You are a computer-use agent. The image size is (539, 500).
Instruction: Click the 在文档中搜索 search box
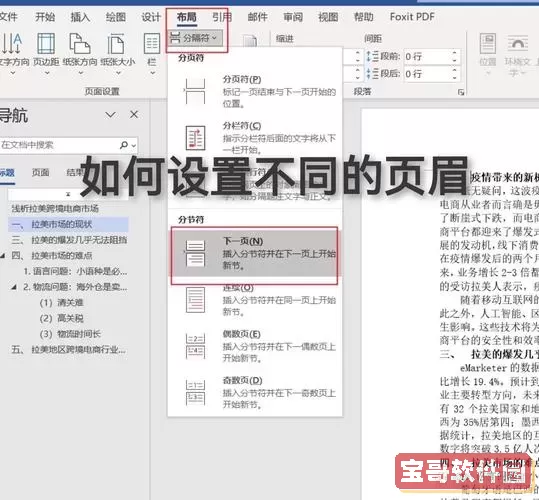coord(58,145)
